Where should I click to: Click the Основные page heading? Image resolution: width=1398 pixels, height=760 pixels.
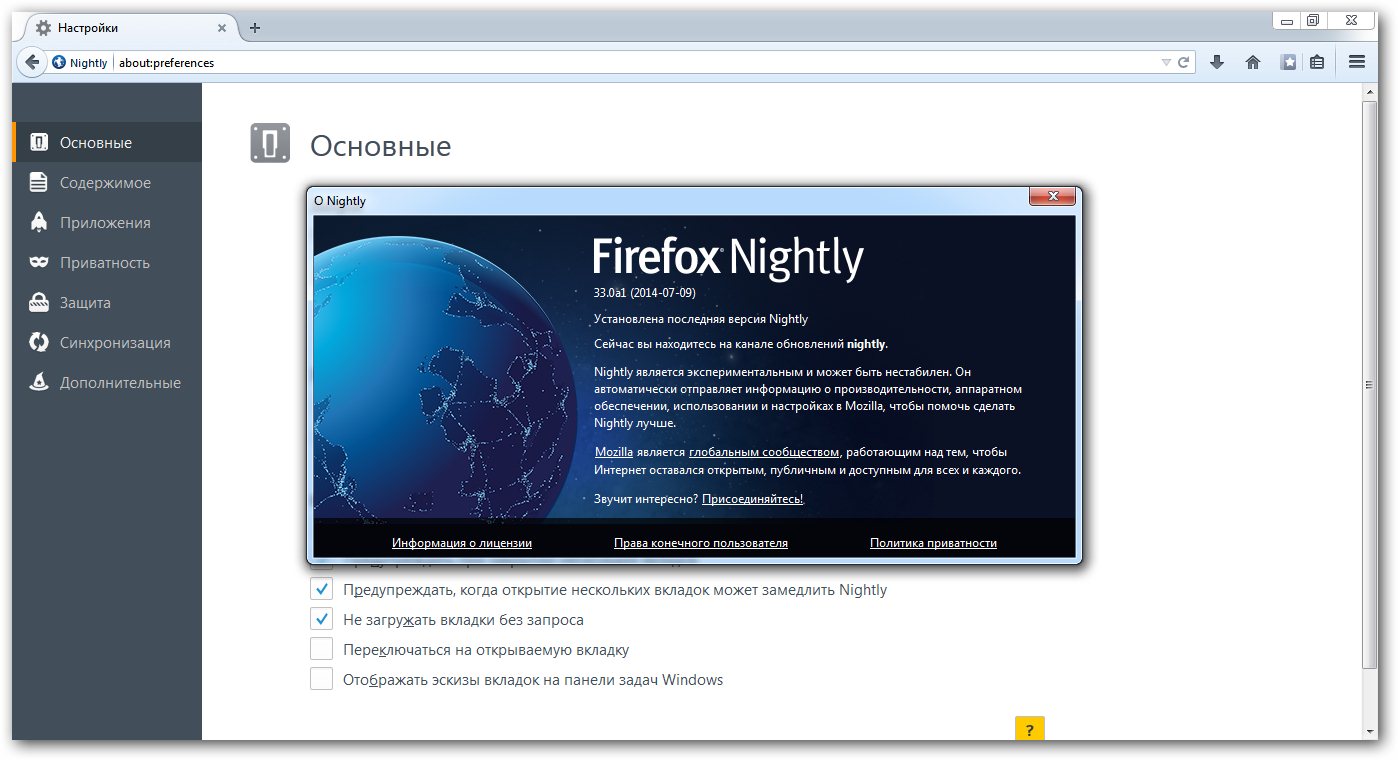click(x=381, y=146)
